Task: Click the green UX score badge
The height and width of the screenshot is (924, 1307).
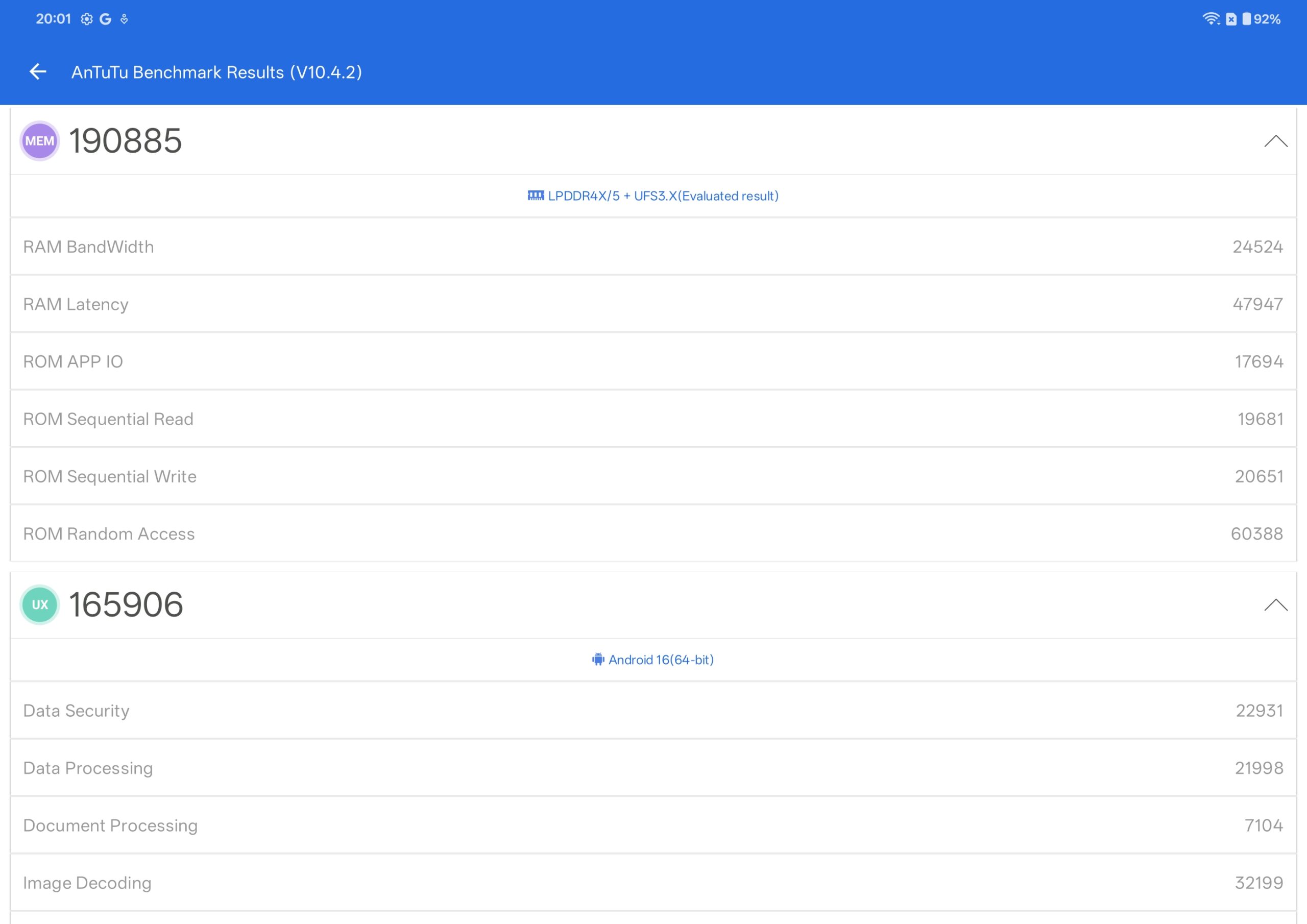Action: click(39, 604)
